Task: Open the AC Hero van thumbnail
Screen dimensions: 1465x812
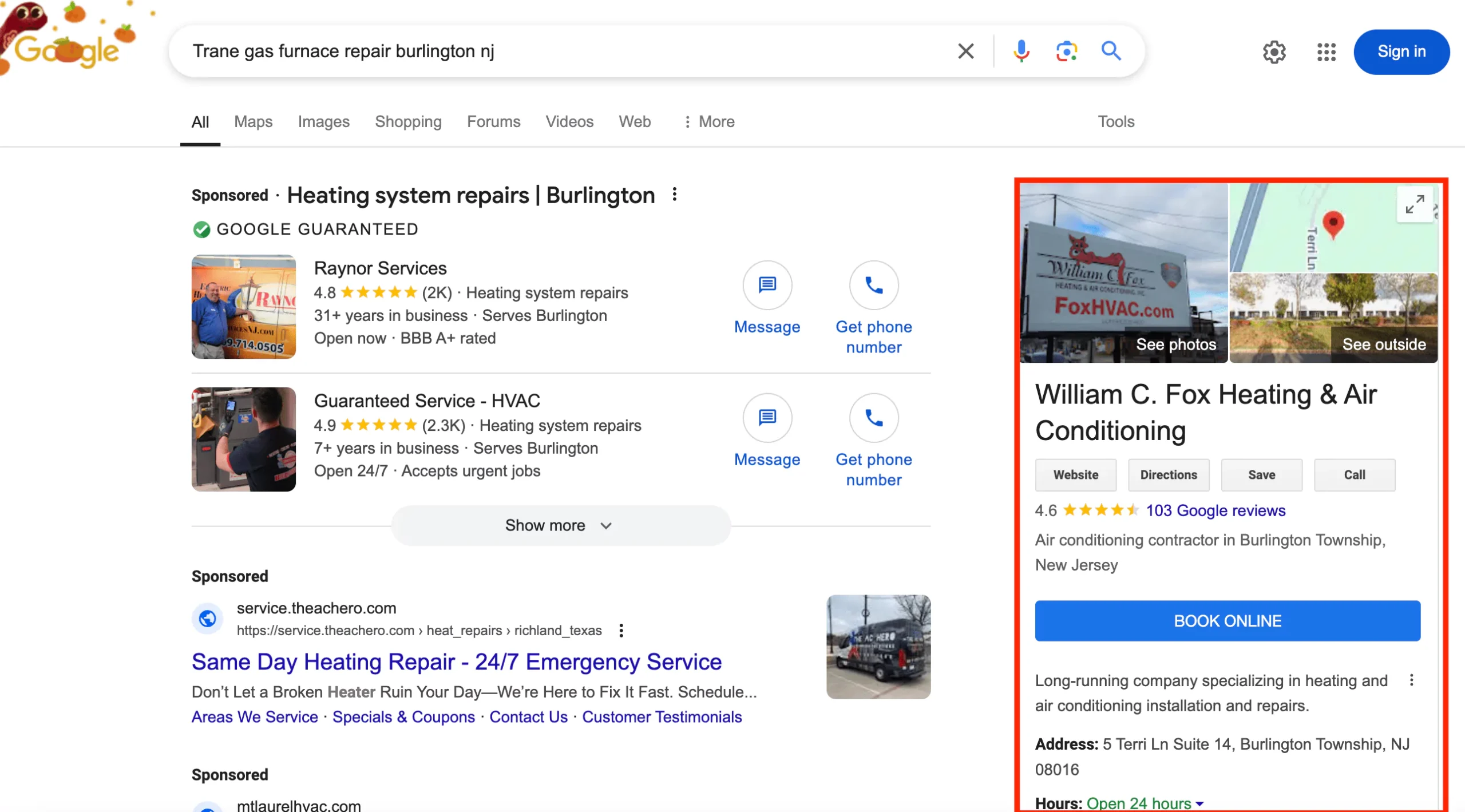Action: 878,647
